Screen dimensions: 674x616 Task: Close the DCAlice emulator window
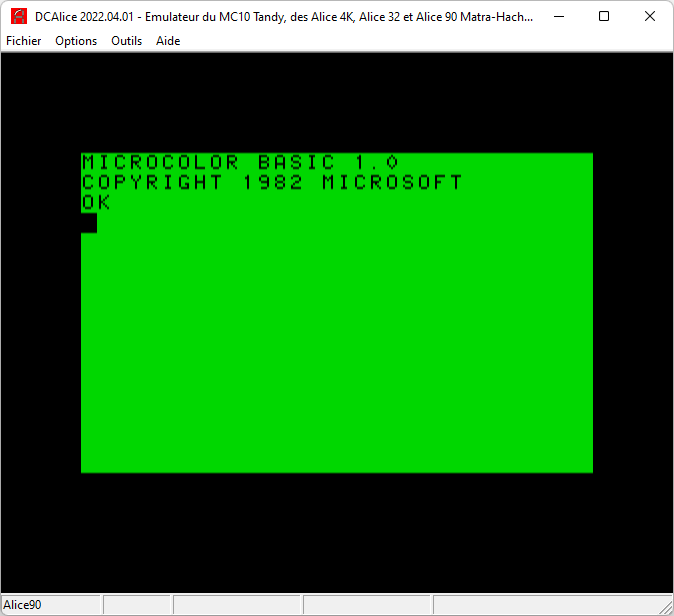tap(650, 17)
